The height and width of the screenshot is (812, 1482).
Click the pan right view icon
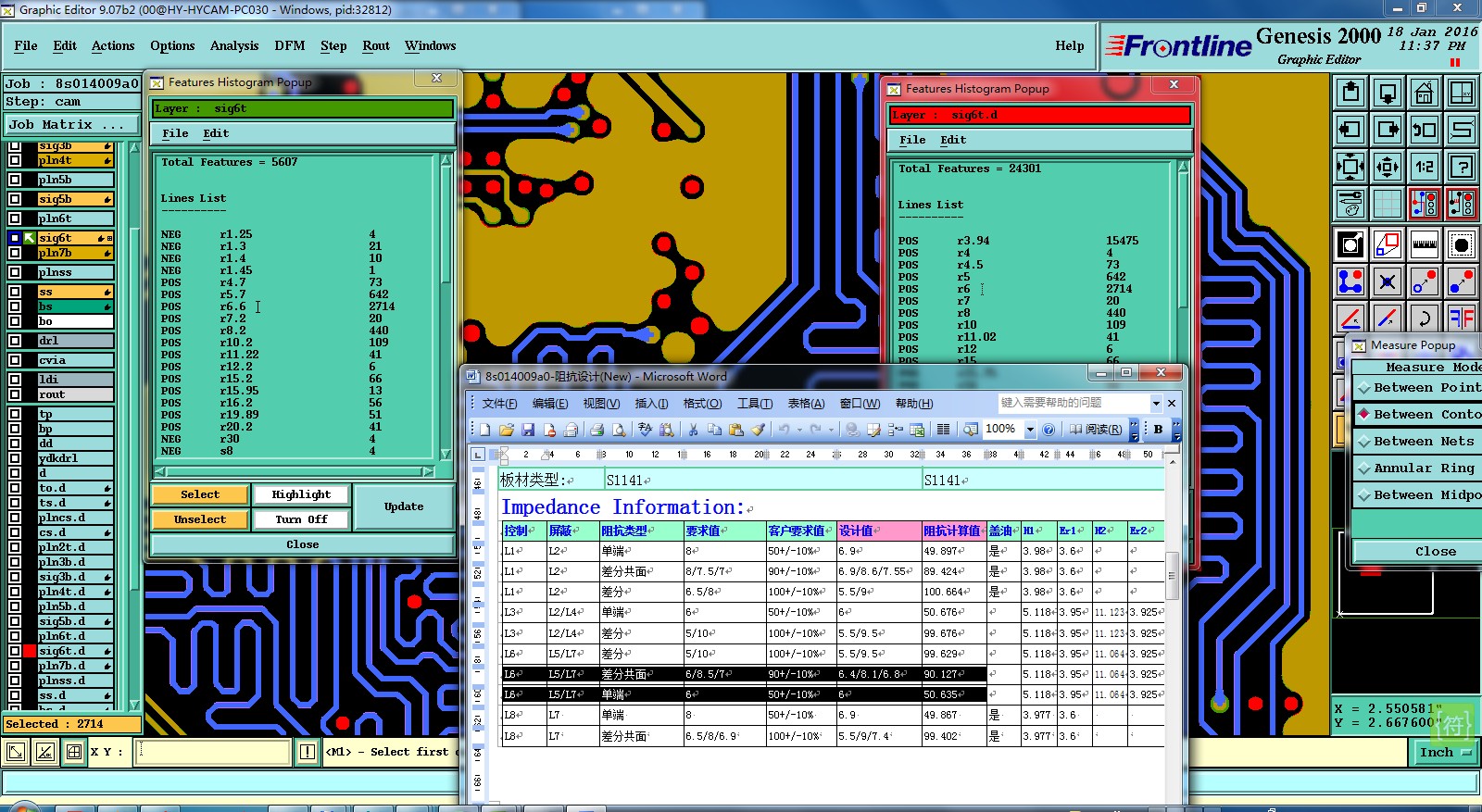[x=1388, y=130]
